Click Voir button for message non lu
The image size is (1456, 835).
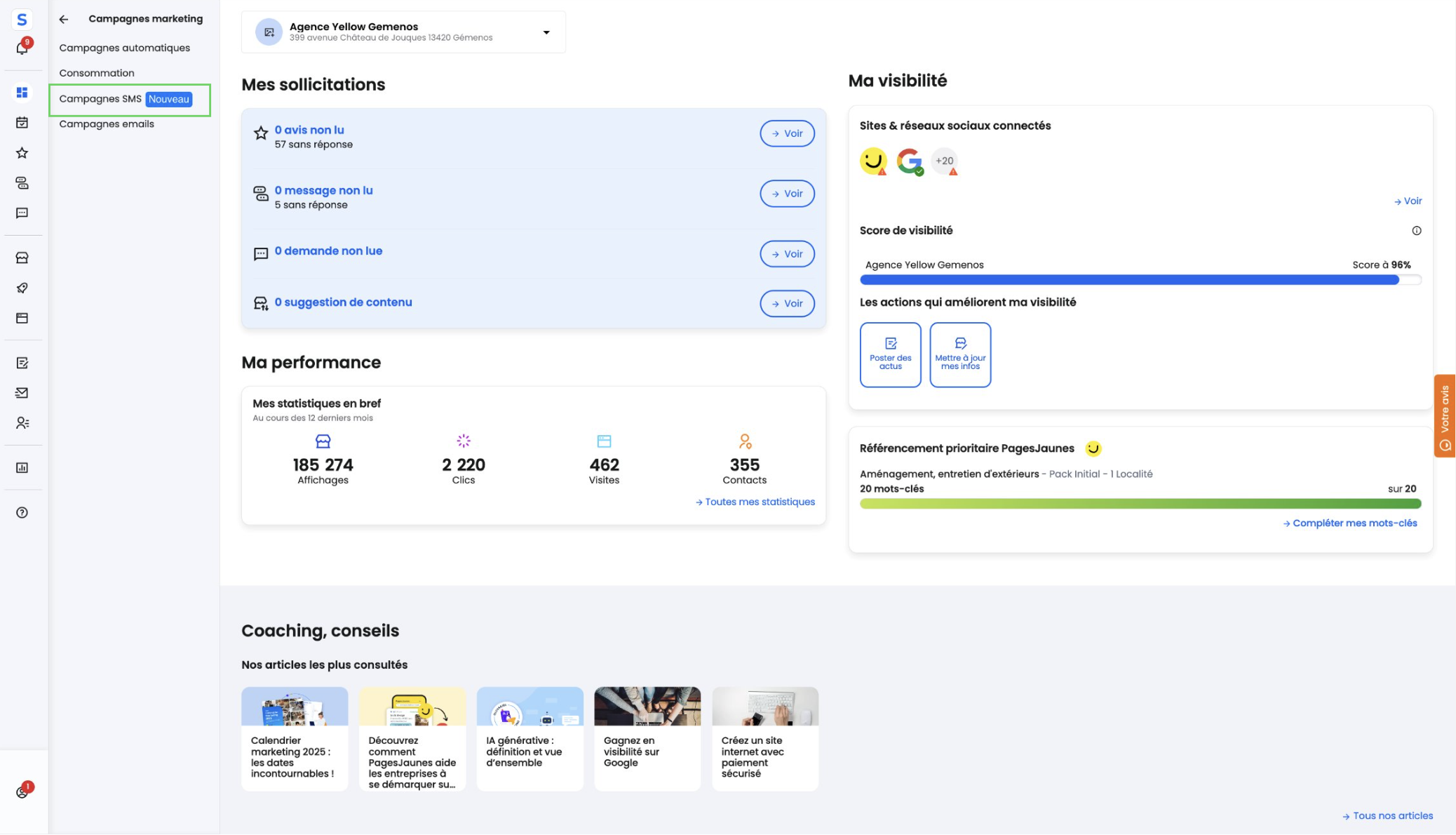pyautogui.click(x=787, y=194)
